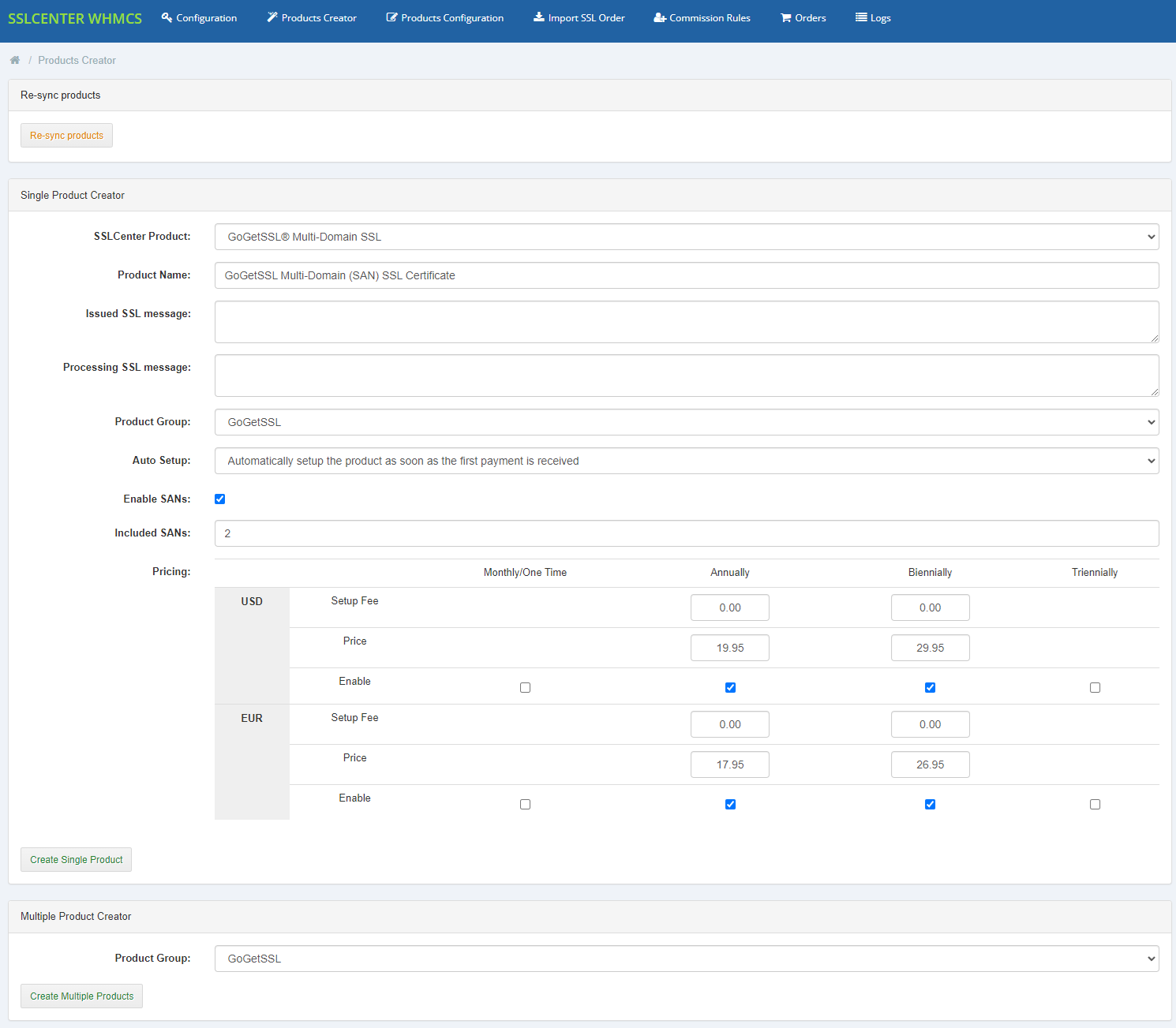Click the Configuration wrench icon
1176x1028 pixels.
(167, 17)
